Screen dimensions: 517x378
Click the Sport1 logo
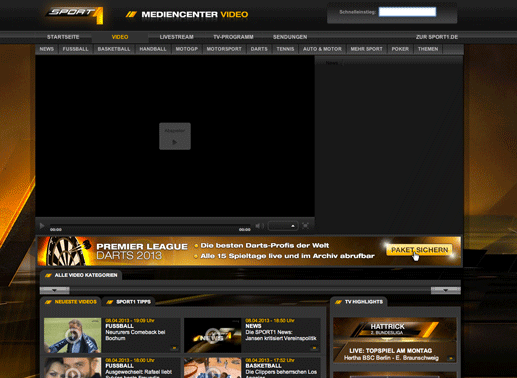tap(75, 16)
